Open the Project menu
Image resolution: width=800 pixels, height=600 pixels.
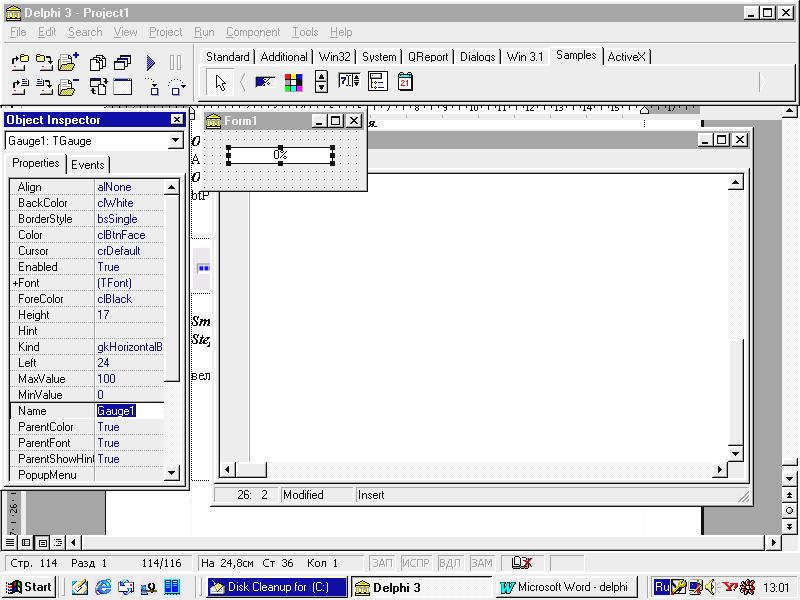(165, 32)
